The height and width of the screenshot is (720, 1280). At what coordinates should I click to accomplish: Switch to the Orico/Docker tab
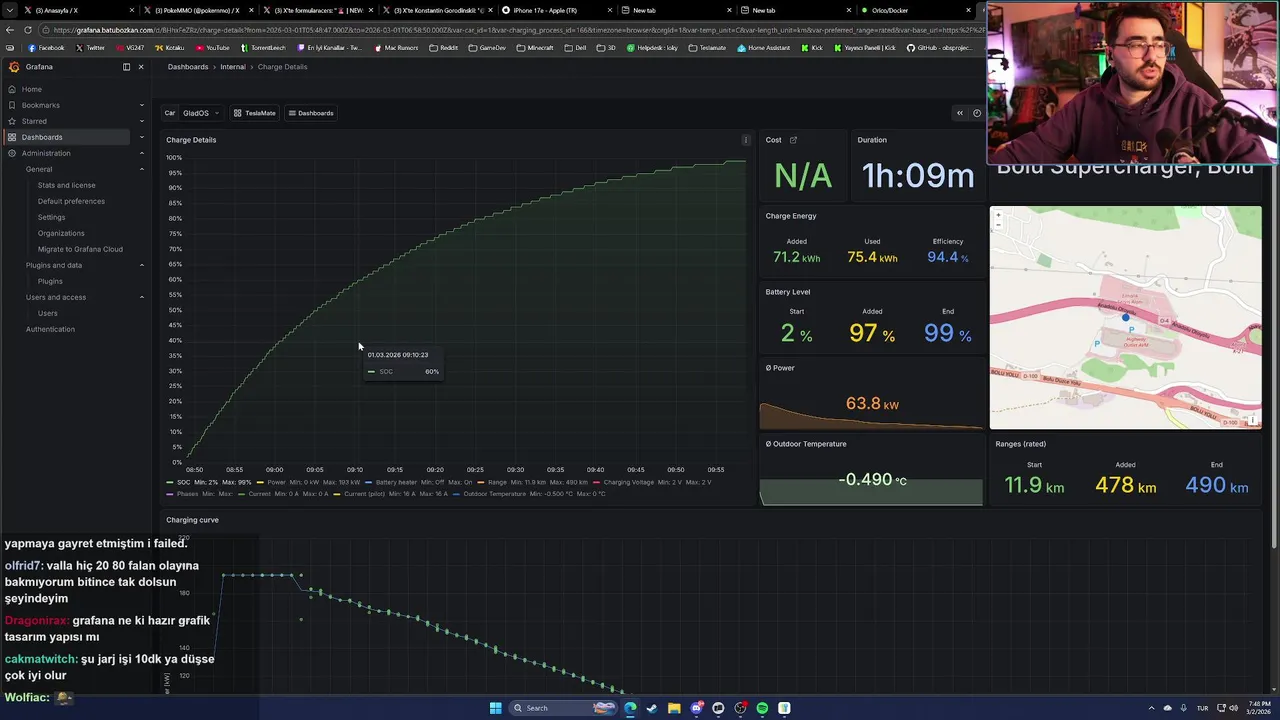pyautogui.click(x=915, y=10)
